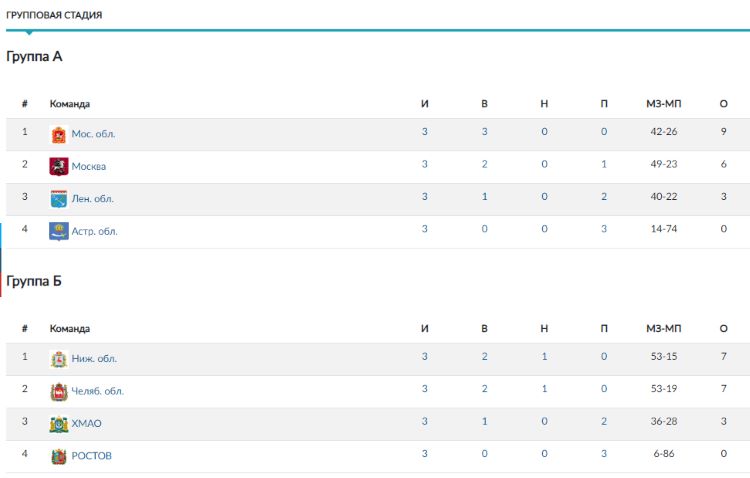The height and width of the screenshot is (478, 750).
Task: Click the Astrakhan Oblast crest icon
Action: point(58,231)
